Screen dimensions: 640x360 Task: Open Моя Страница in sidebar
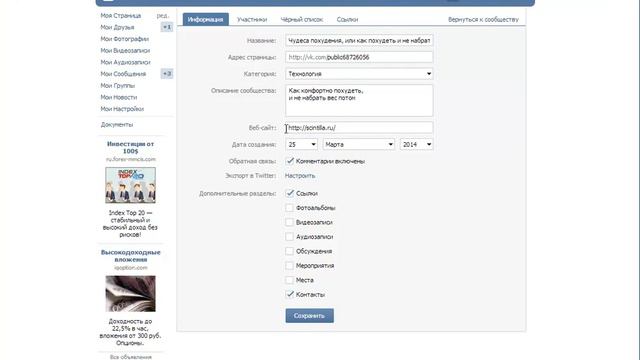pos(120,16)
